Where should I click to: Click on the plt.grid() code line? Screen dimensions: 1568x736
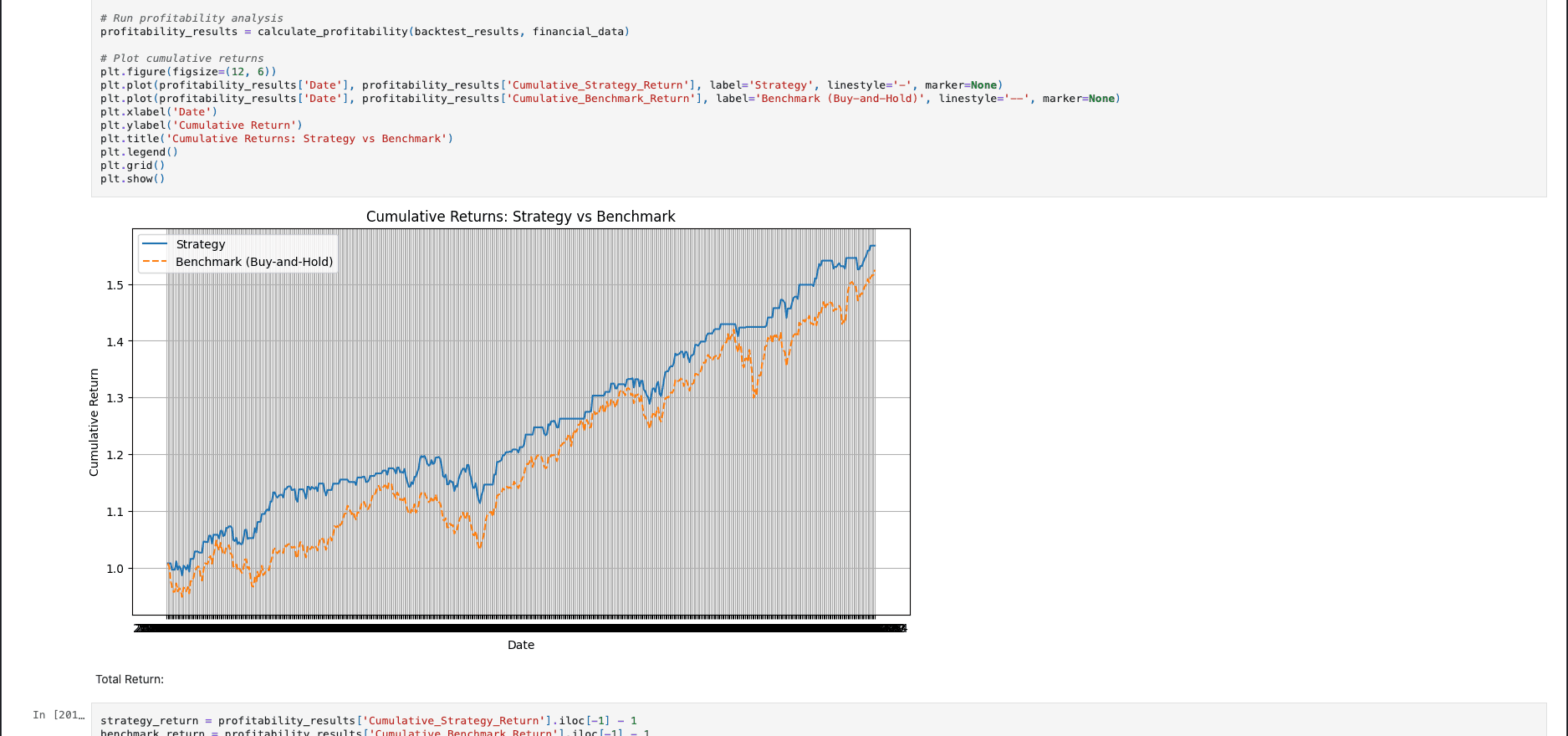click(x=132, y=166)
